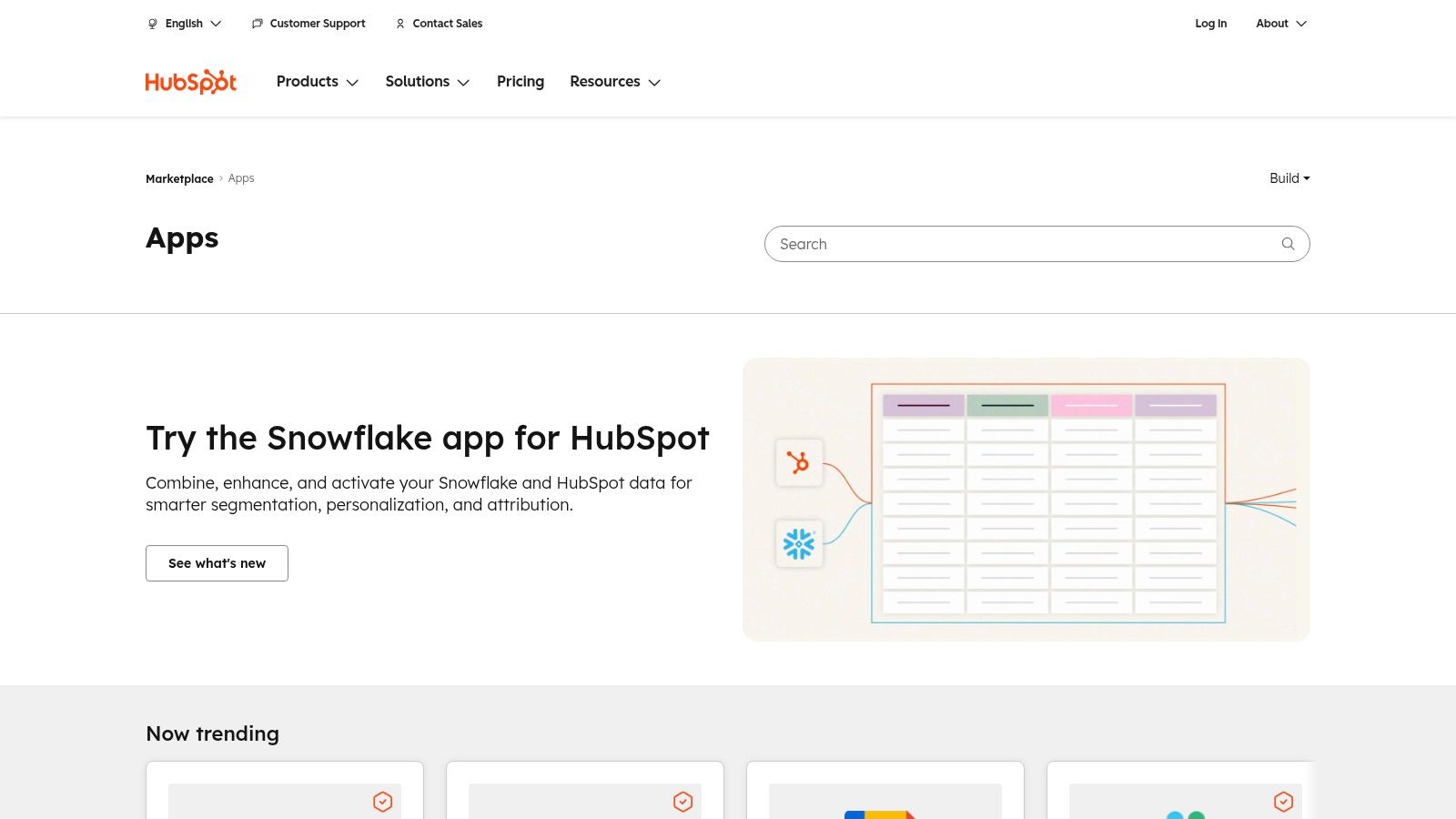Click the certified badge on the first trending app

click(x=383, y=802)
